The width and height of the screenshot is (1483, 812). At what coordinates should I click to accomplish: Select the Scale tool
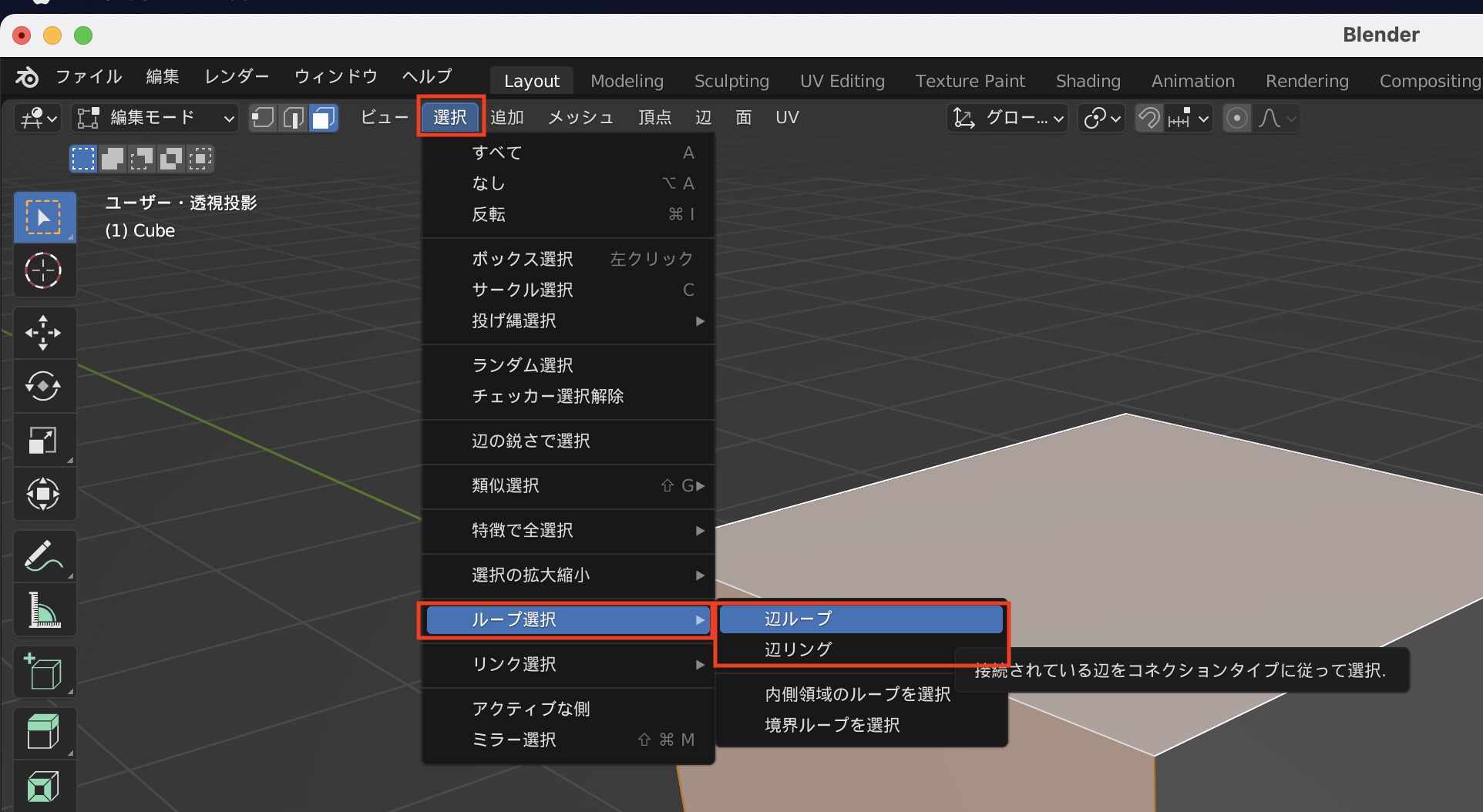tap(43, 441)
